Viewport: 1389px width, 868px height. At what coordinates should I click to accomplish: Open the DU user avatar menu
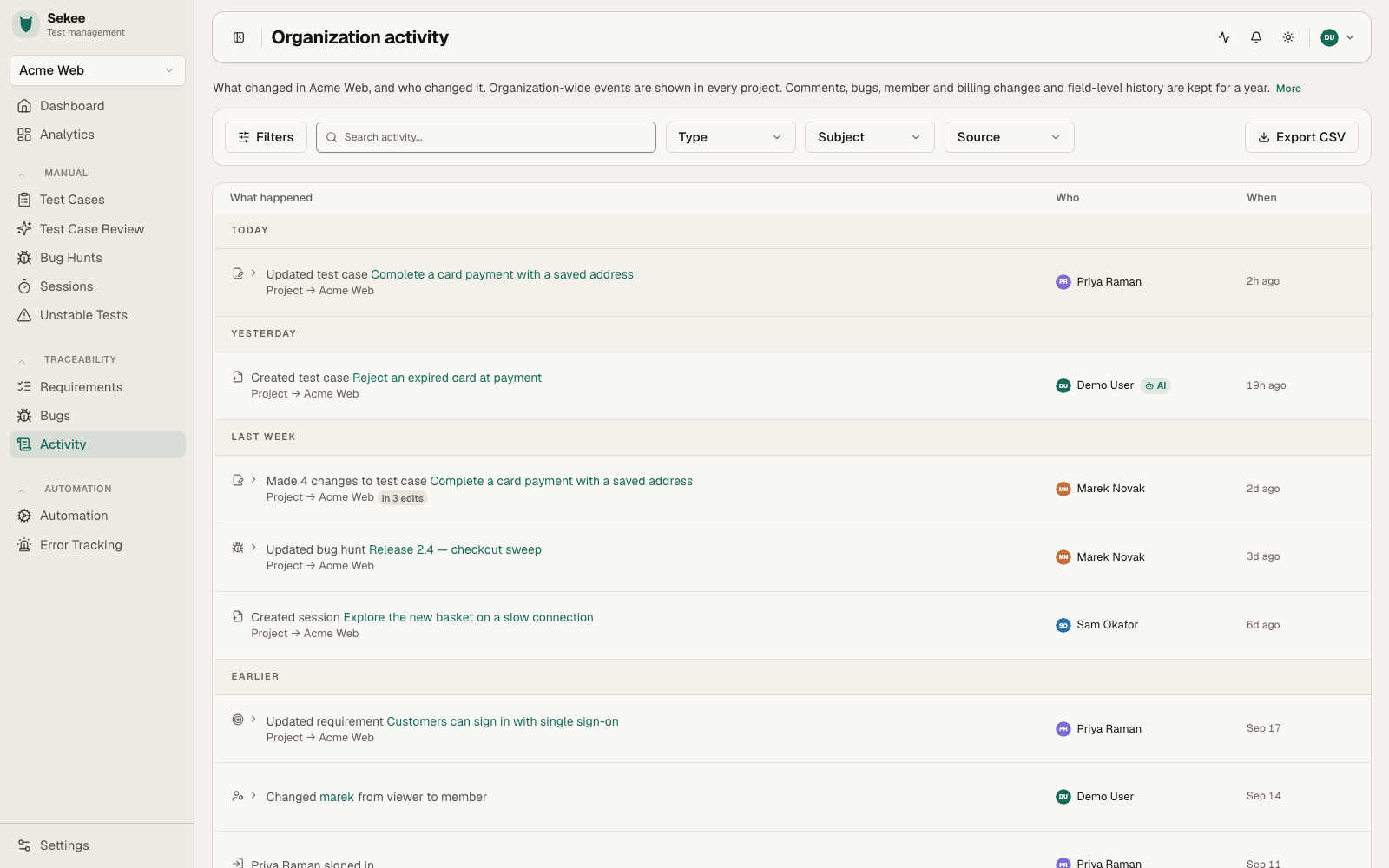click(1337, 37)
